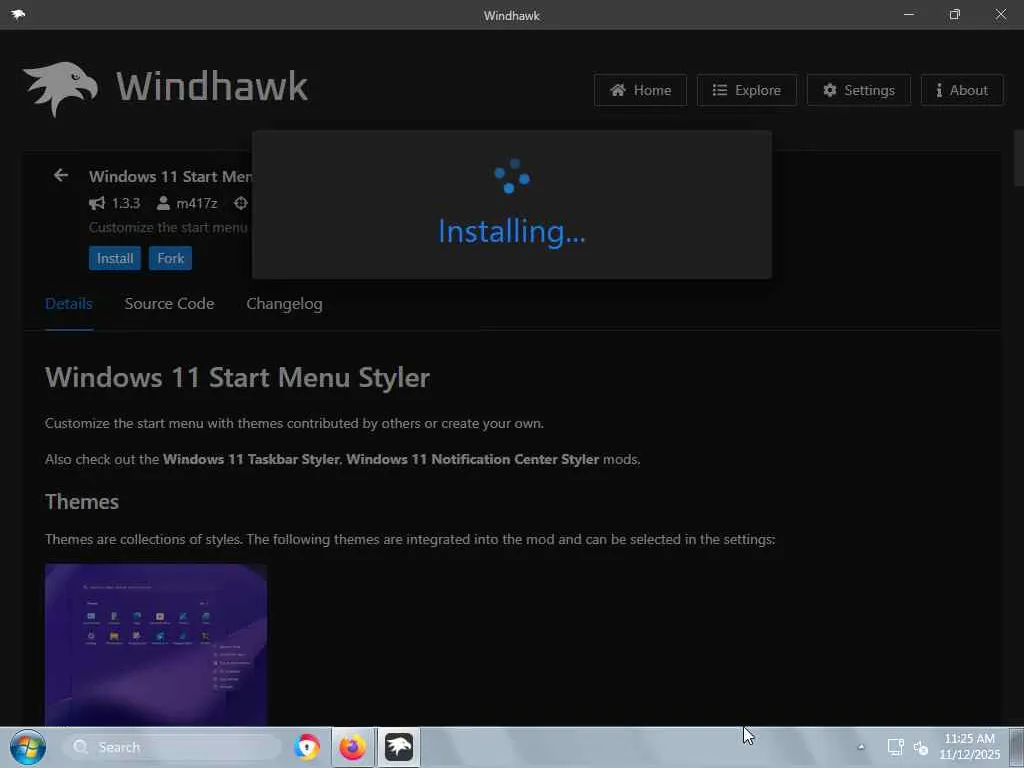Open the Chrome icon in the taskbar

(307, 747)
